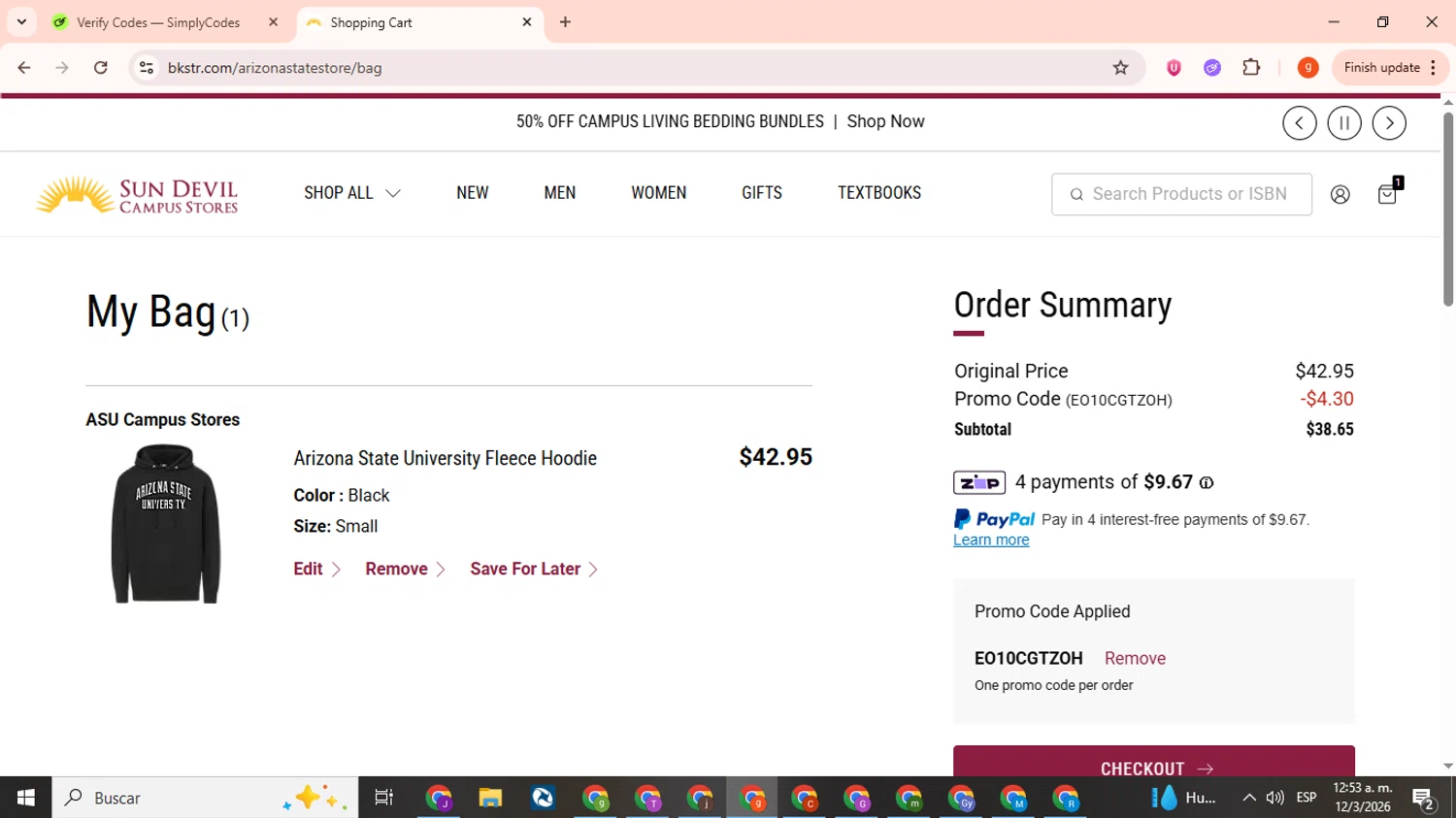1456x818 pixels.
Task: Bookmark this page with the star icon
Action: [x=1120, y=68]
